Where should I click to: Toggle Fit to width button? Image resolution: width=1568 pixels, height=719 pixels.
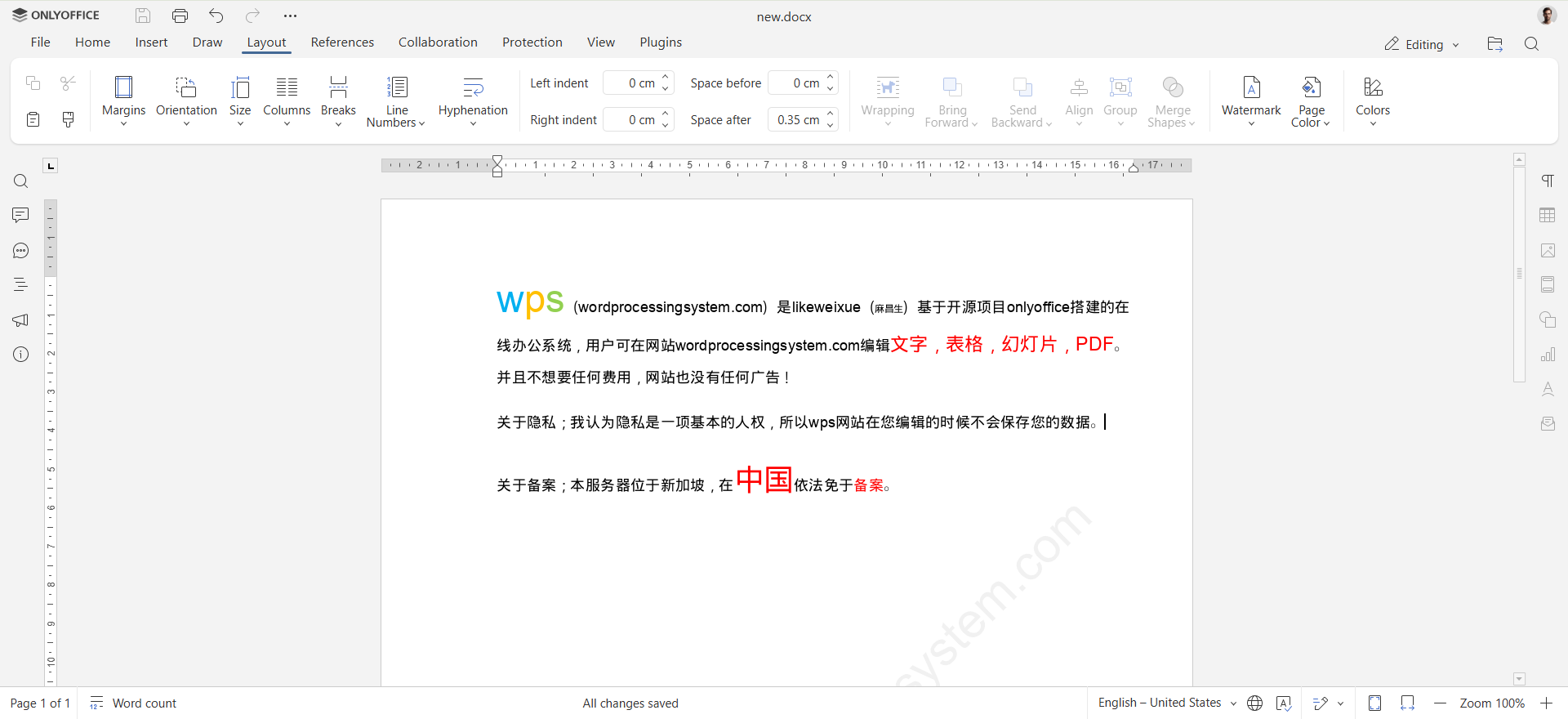pos(1408,703)
